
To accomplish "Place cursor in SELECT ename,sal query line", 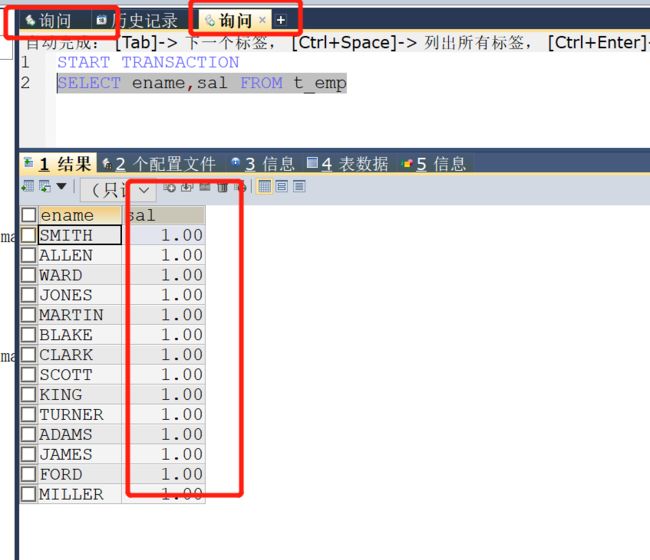I will [x=201, y=83].
